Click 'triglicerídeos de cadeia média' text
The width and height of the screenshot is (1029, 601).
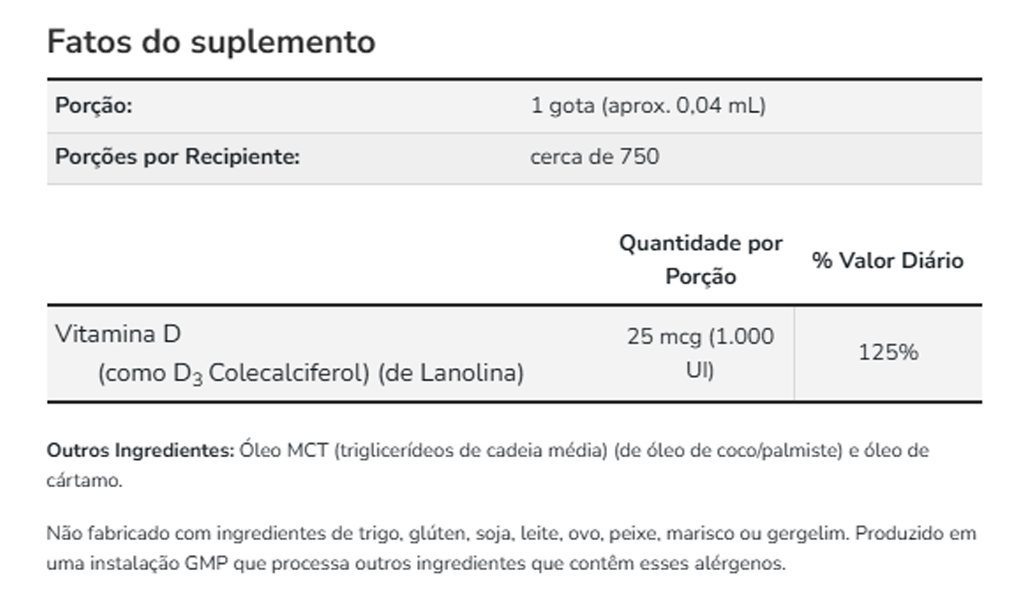471,451
